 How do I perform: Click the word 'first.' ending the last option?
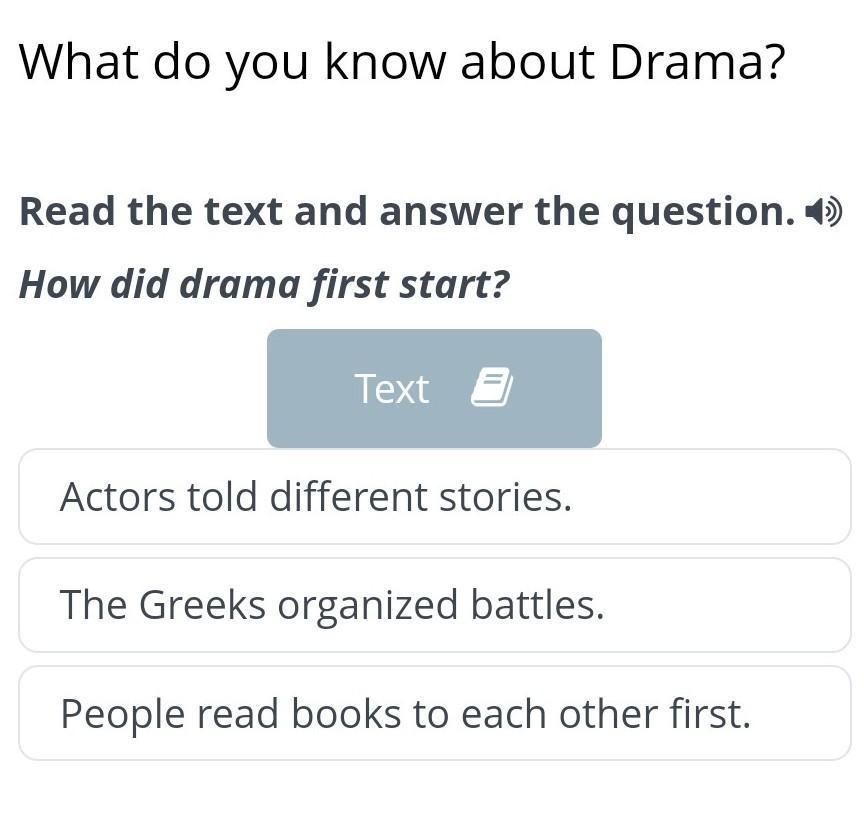[712, 714]
